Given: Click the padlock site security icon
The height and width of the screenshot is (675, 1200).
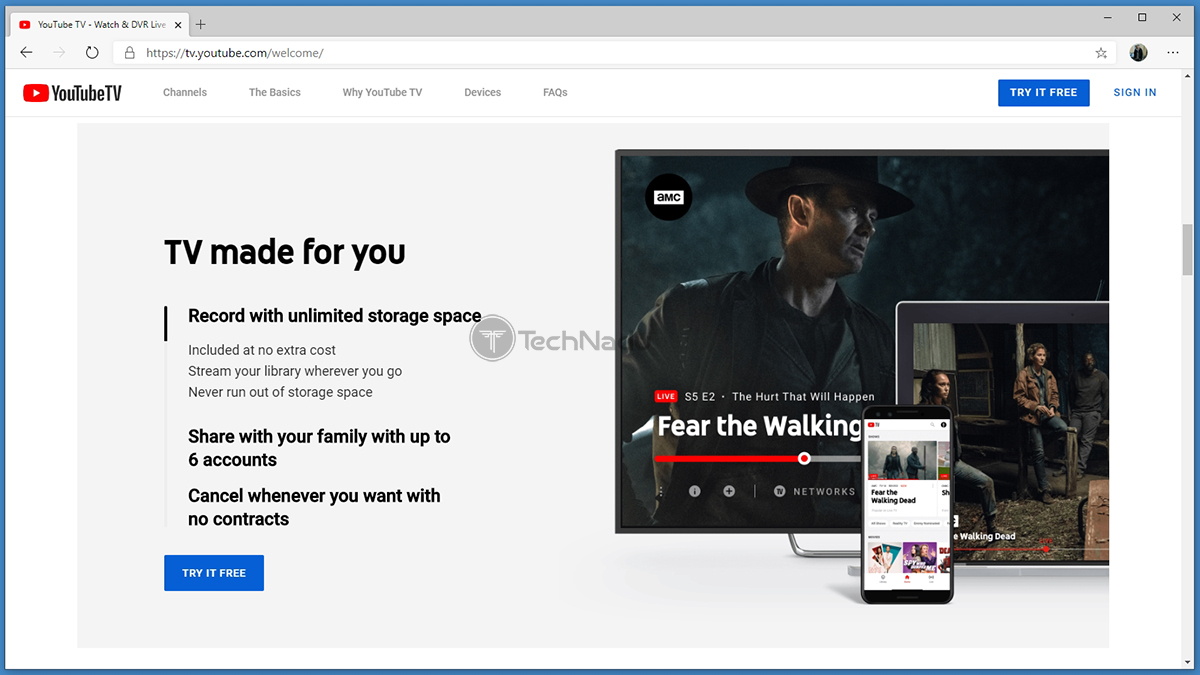Looking at the screenshot, I should coord(130,53).
